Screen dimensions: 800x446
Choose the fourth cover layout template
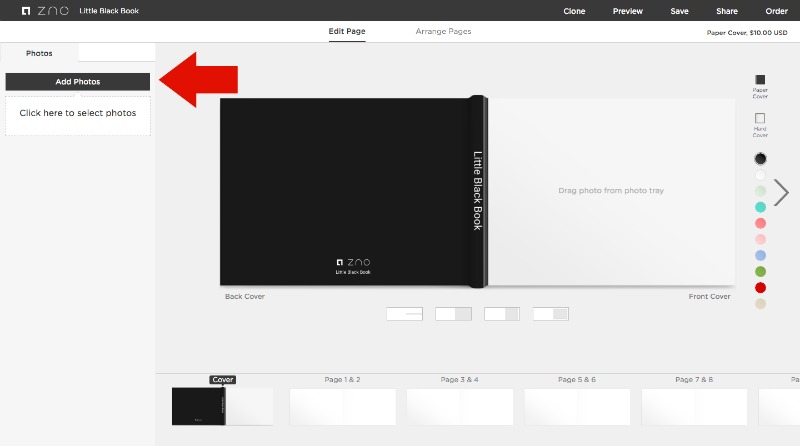[551, 314]
